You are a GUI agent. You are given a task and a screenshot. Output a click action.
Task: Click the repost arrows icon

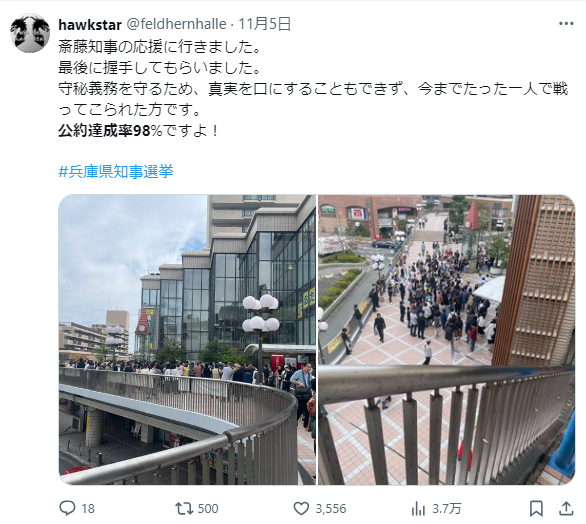coord(184,508)
